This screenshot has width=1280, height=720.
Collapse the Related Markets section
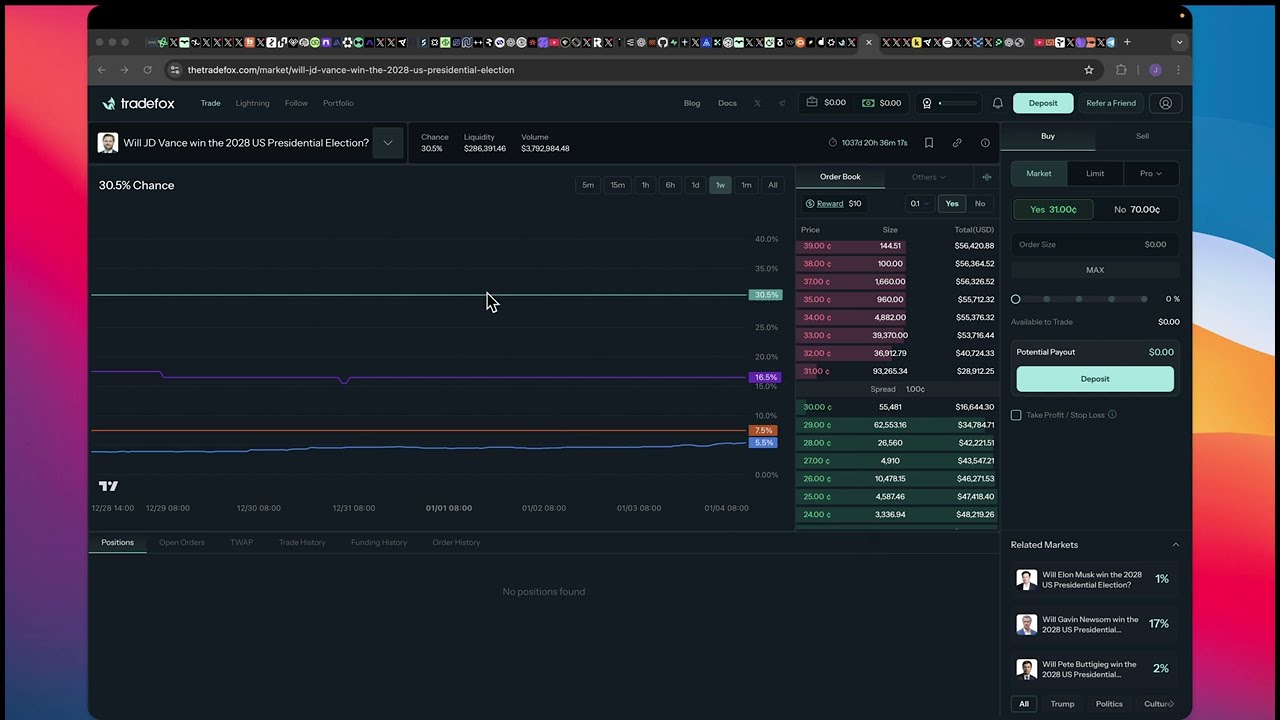pyautogui.click(x=1175, y=545)
